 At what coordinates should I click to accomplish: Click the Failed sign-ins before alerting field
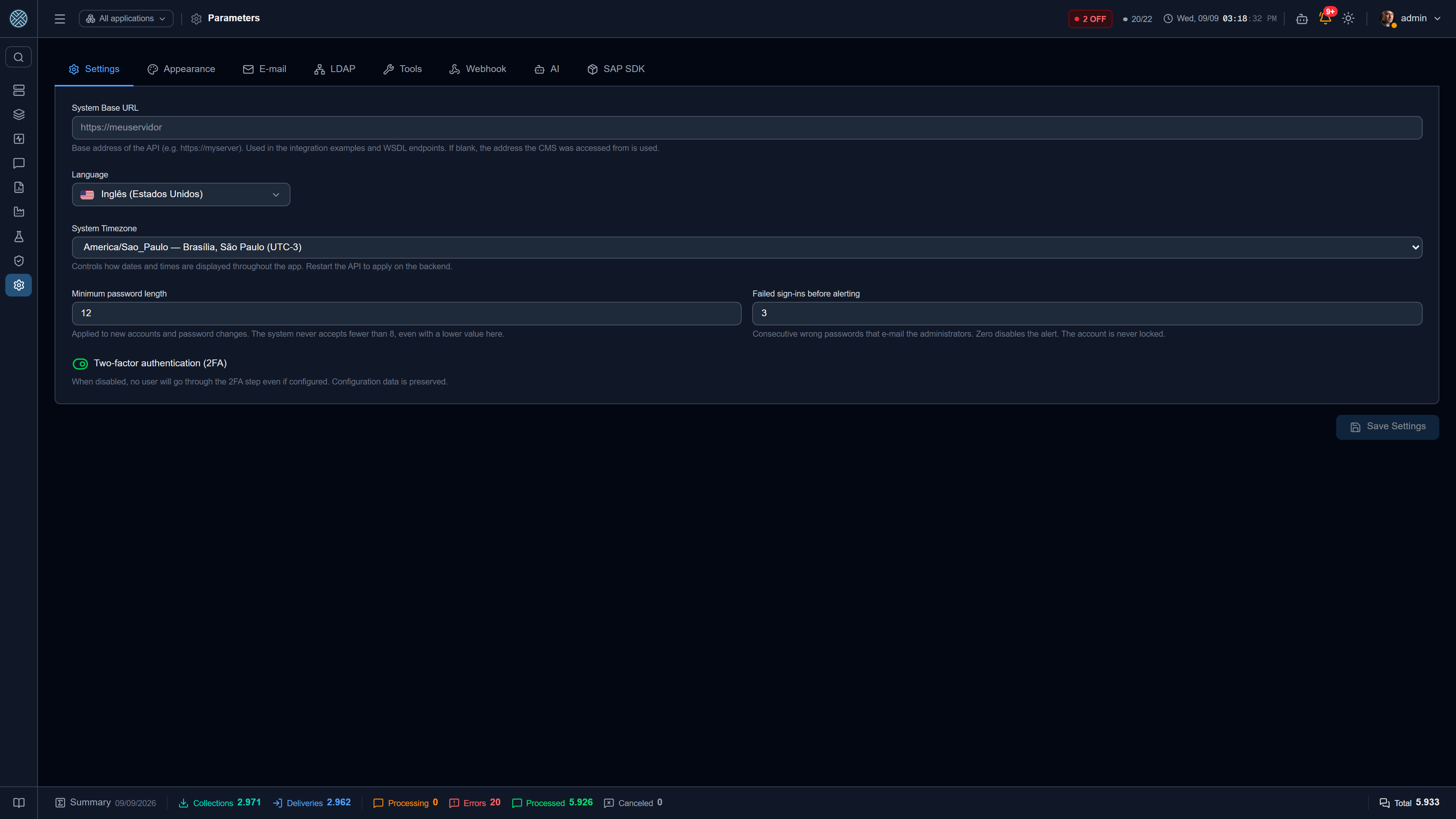click(x=1087, y=313)
